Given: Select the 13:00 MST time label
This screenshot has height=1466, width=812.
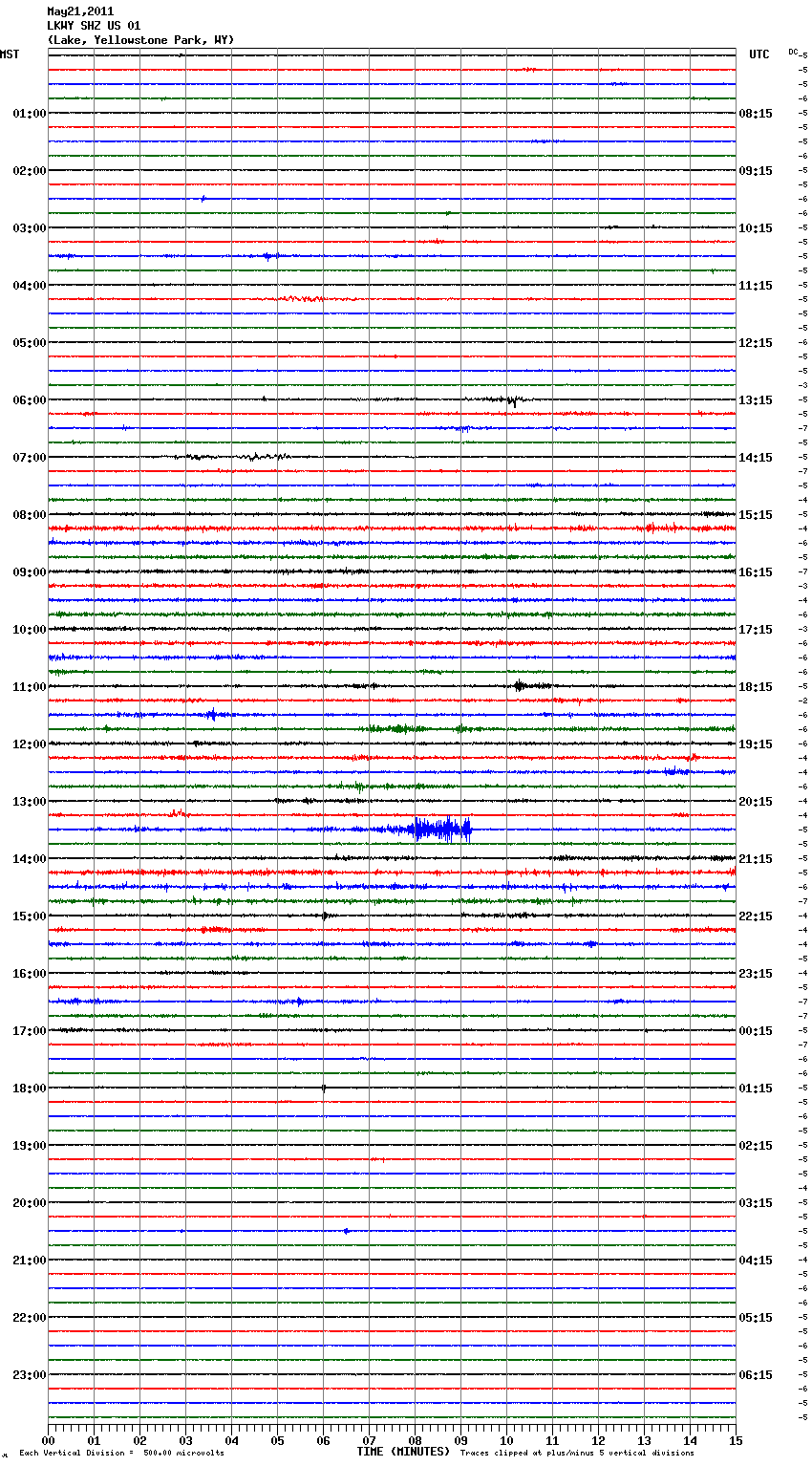Looking at the screenshot, I should click(x=29, y=802).
